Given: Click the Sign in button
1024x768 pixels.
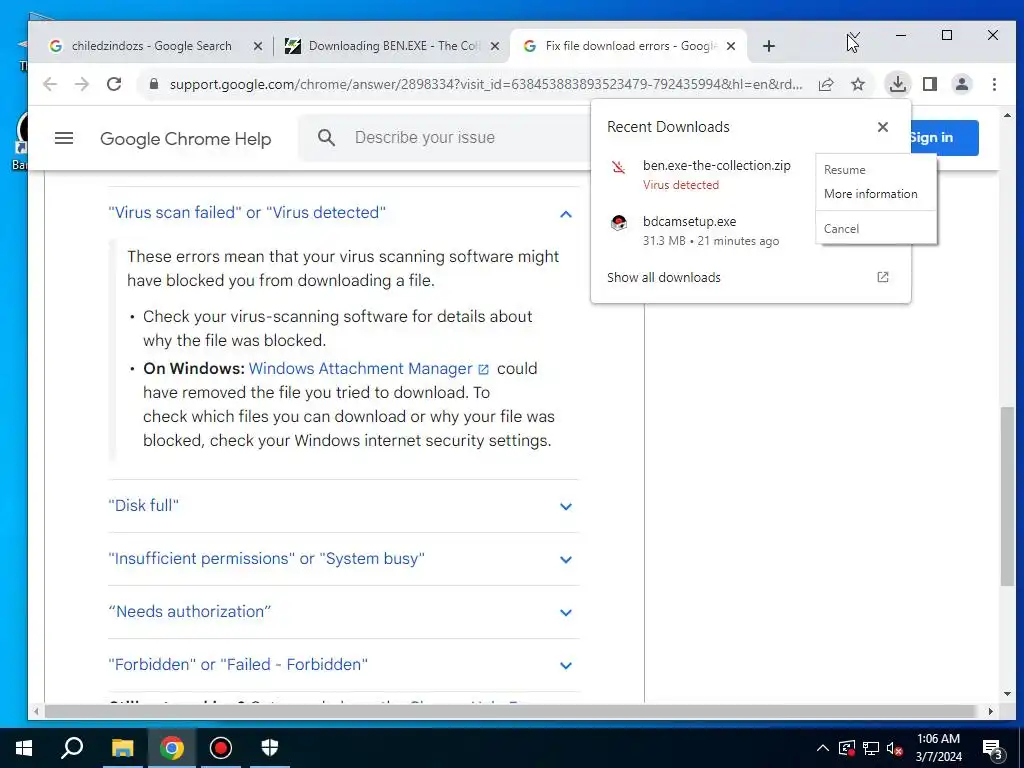Looking at the screenshot, I should click(944, 138).
